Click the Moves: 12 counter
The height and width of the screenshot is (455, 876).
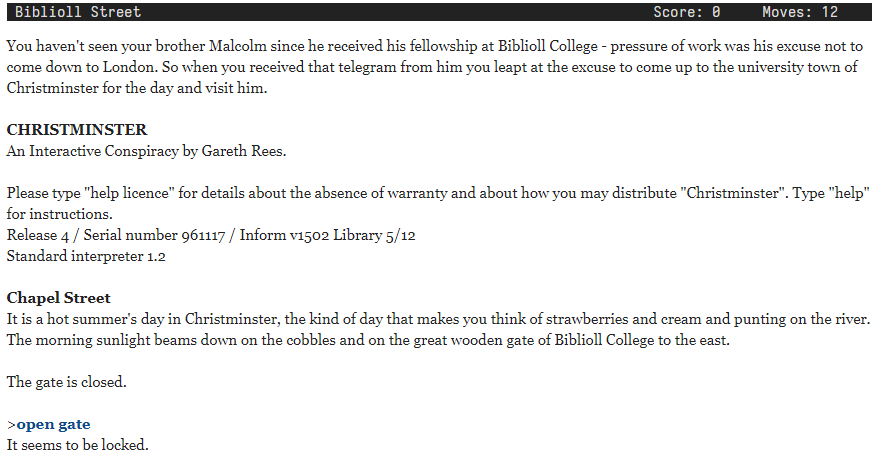(x=800, y=12)
